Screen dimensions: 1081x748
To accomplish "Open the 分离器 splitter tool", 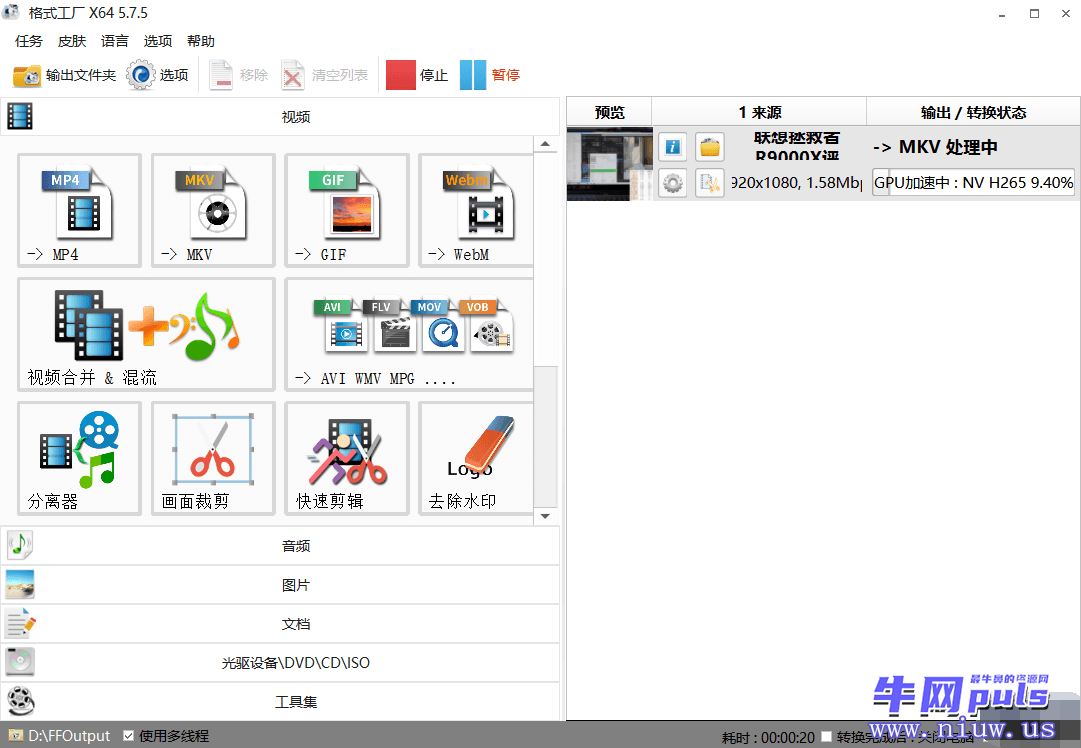I will (x=79, y=458).
